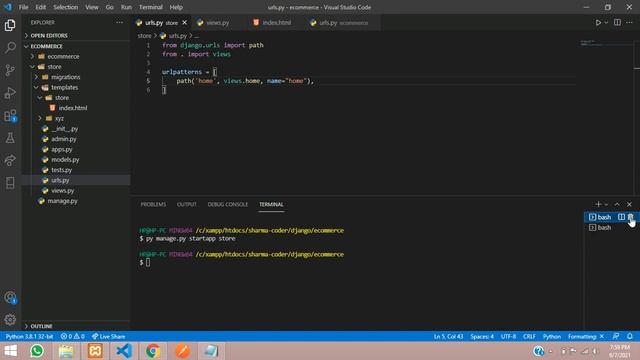Switch to the Problems panel tab

(153, 204)
